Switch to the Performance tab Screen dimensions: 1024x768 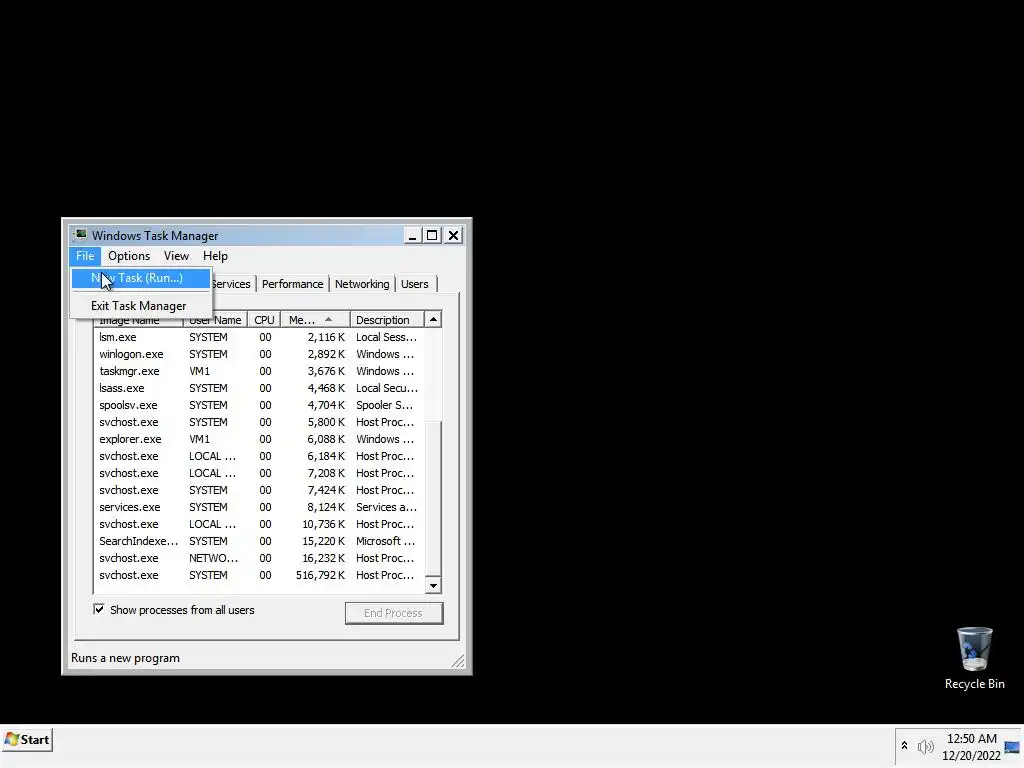click(292, 284)
